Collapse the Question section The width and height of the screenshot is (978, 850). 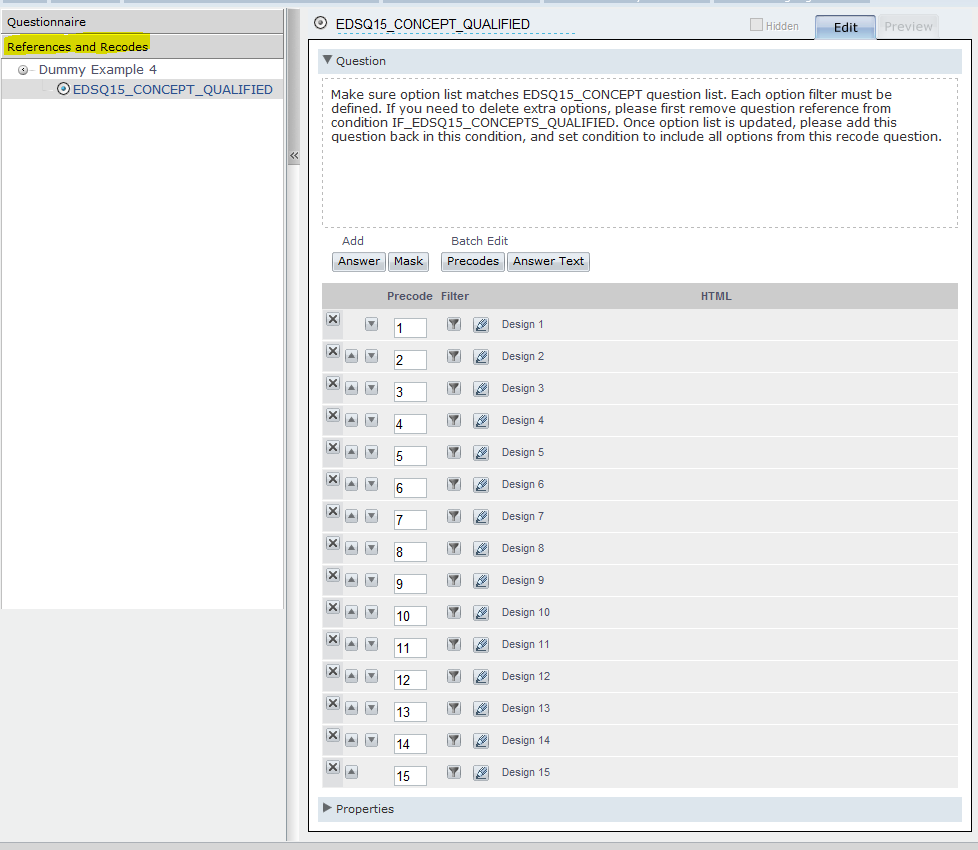coord(327,60)
